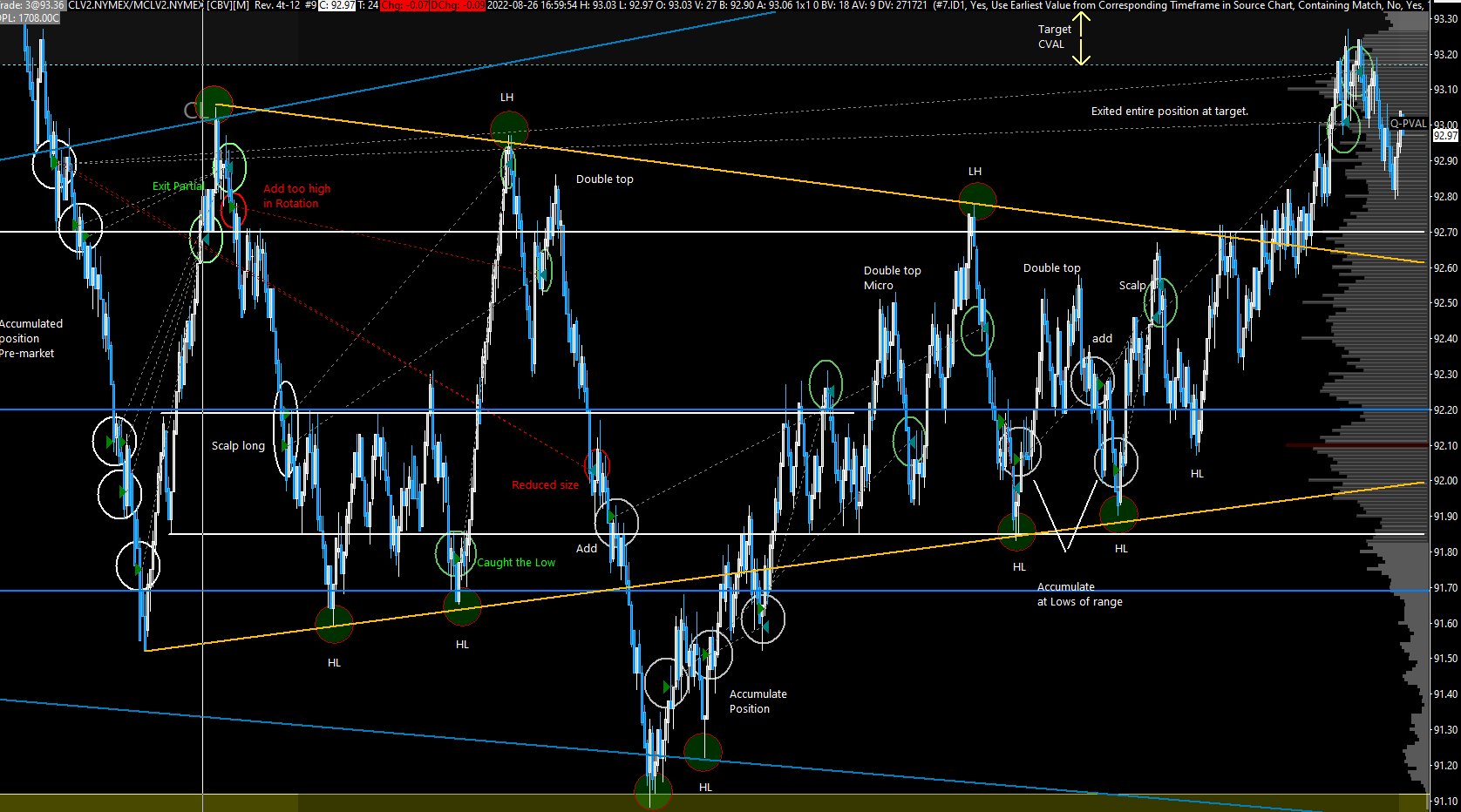Select the 91.20 price axis label
1461x812 pixels.
click(x=1445, y=766)
